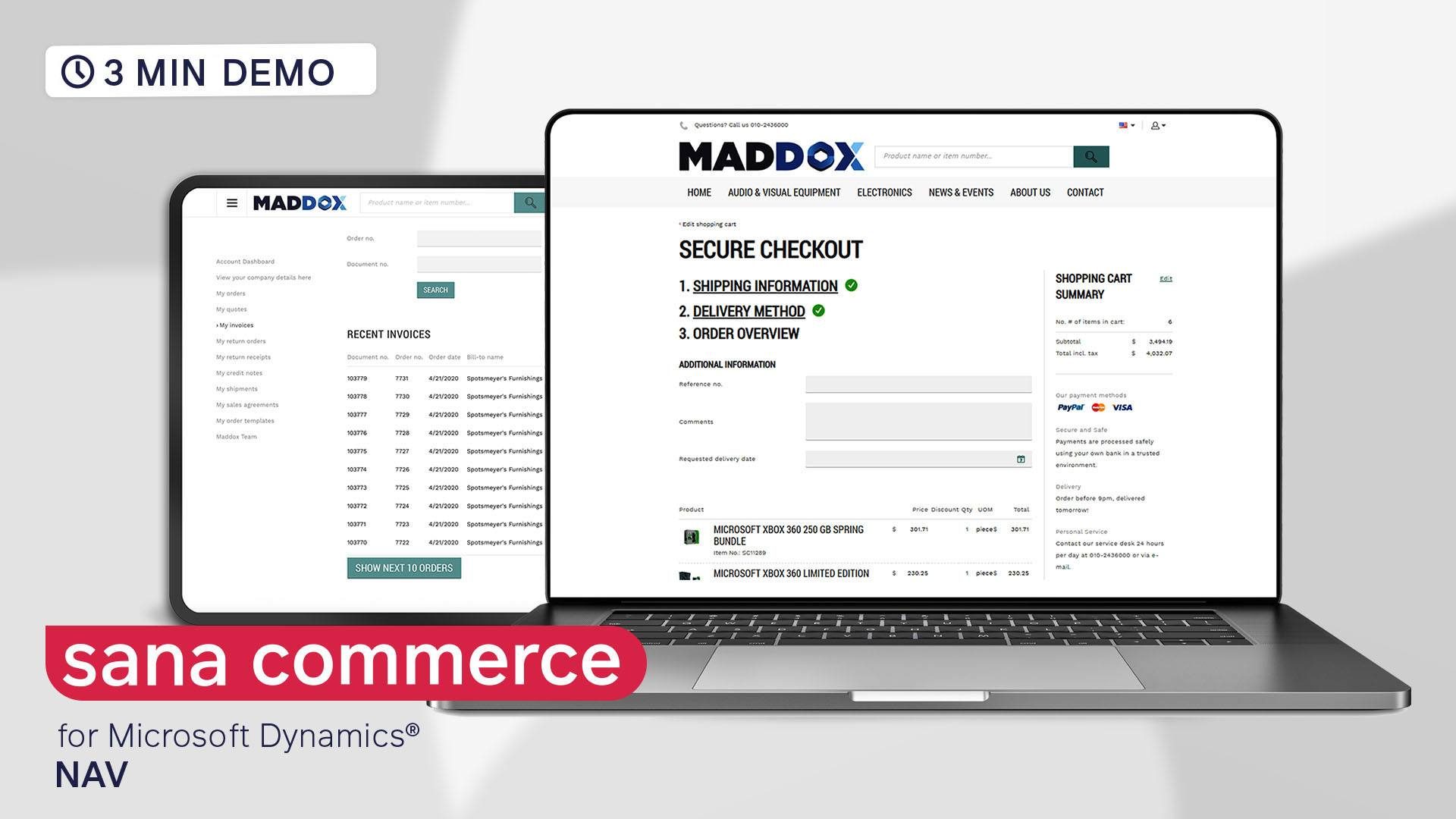Expand the AUDIO & VISUAL EQUIPMENT menu item
1456x819 pixels.
(782, 192)
